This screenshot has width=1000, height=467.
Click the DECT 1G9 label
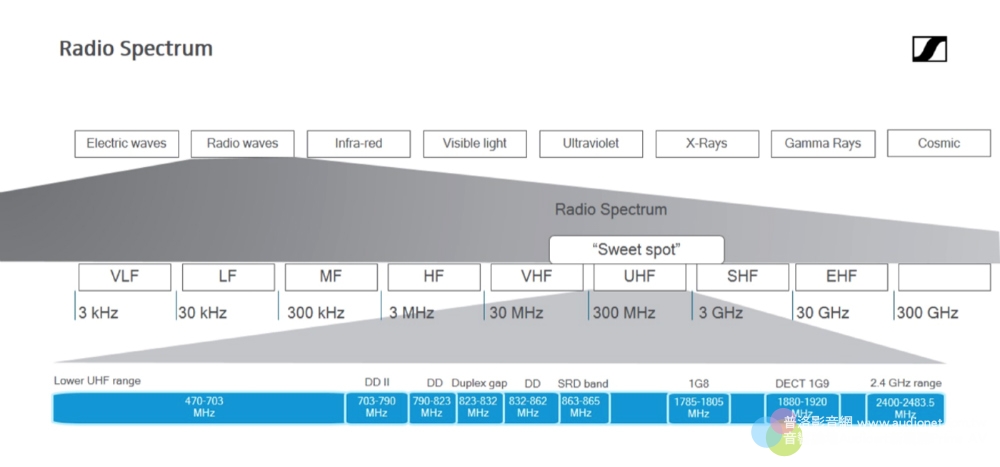[802, 383]
